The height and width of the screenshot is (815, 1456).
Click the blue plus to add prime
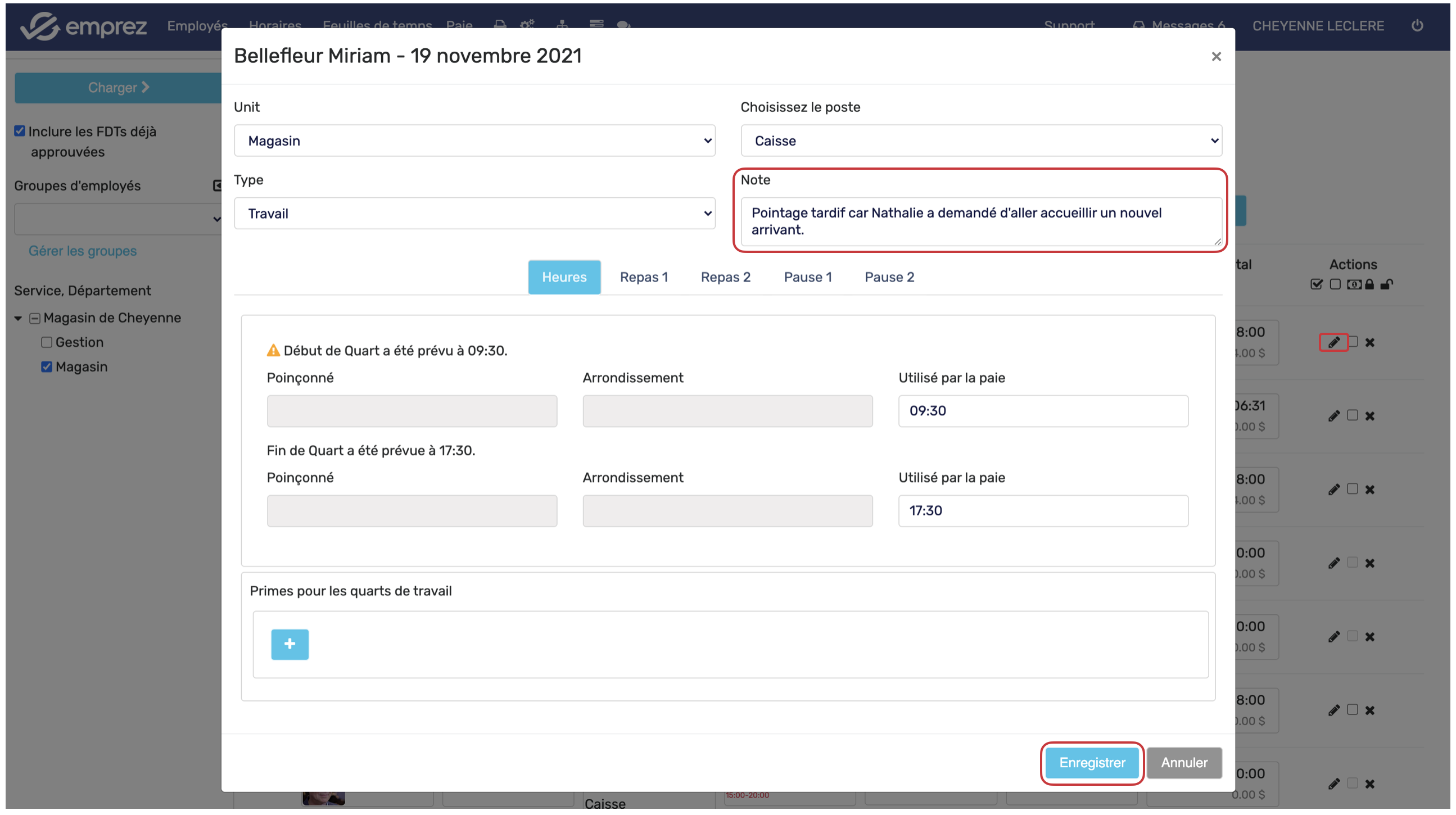[x=290, y=644]
